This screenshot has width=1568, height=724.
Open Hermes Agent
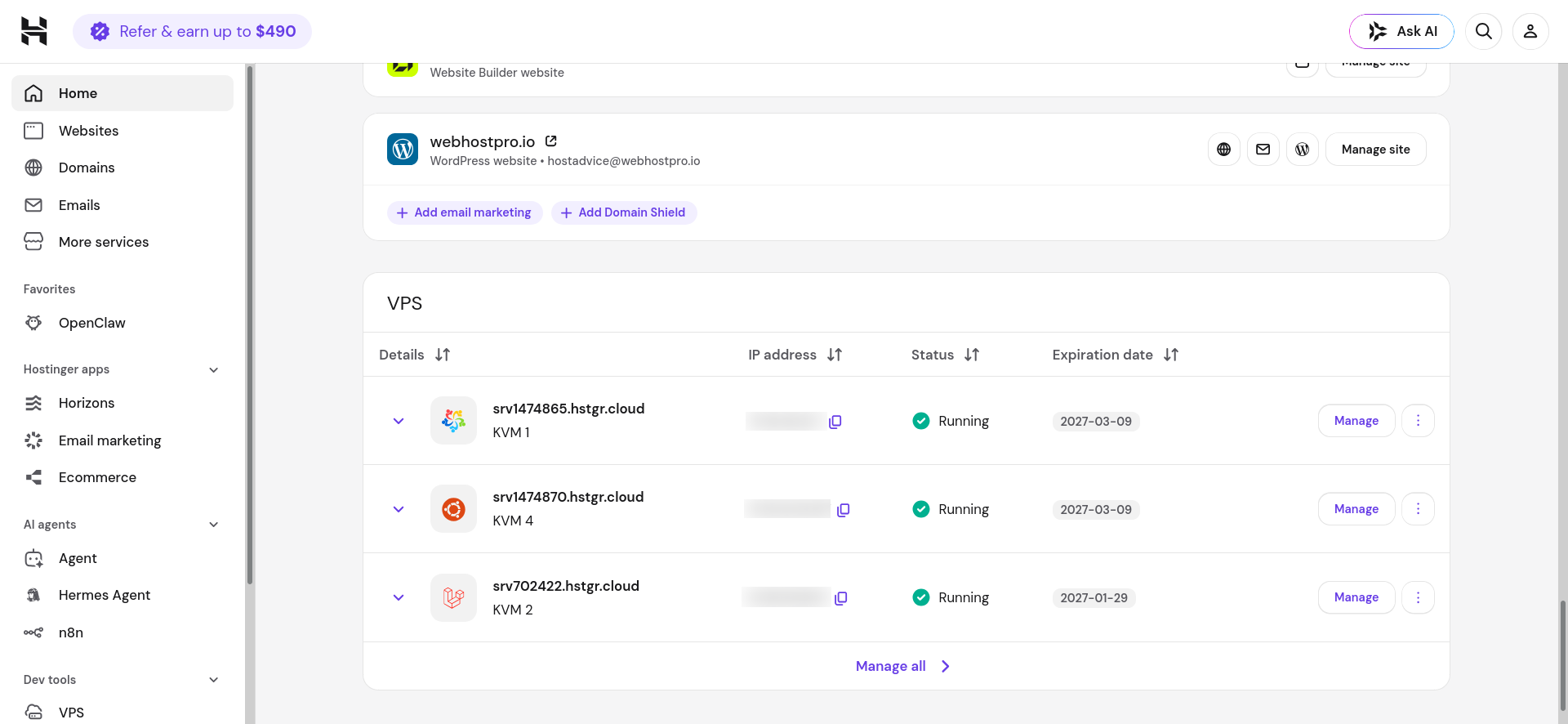point(122,595)
